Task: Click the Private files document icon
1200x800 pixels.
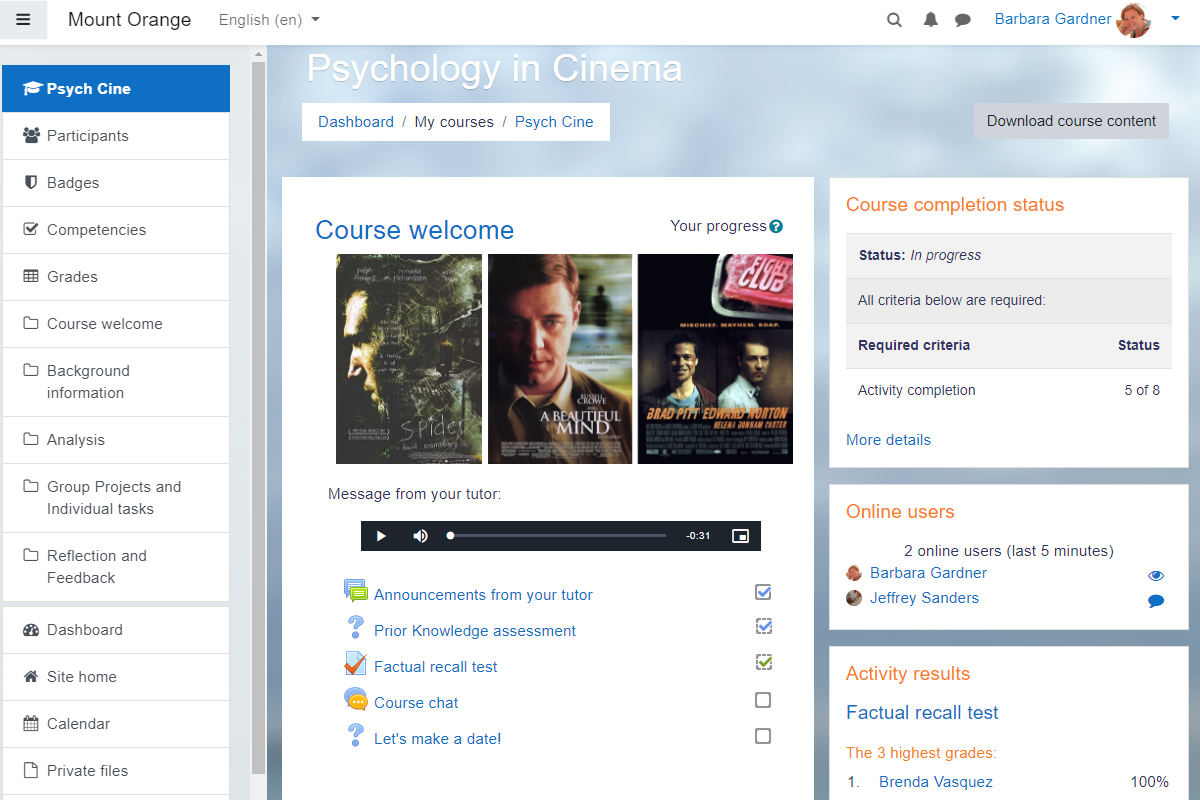Action: [31, 770]
